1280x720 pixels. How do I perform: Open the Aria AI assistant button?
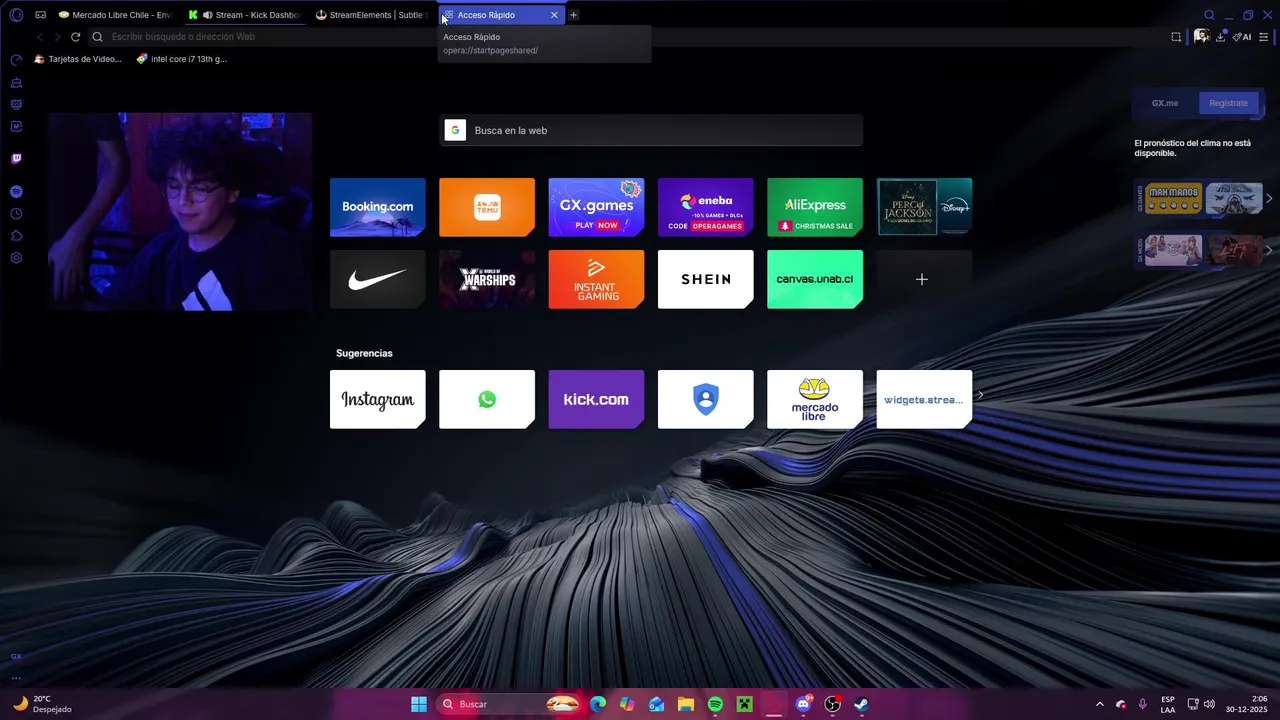pyautogui.click(x=1242, y=37)
